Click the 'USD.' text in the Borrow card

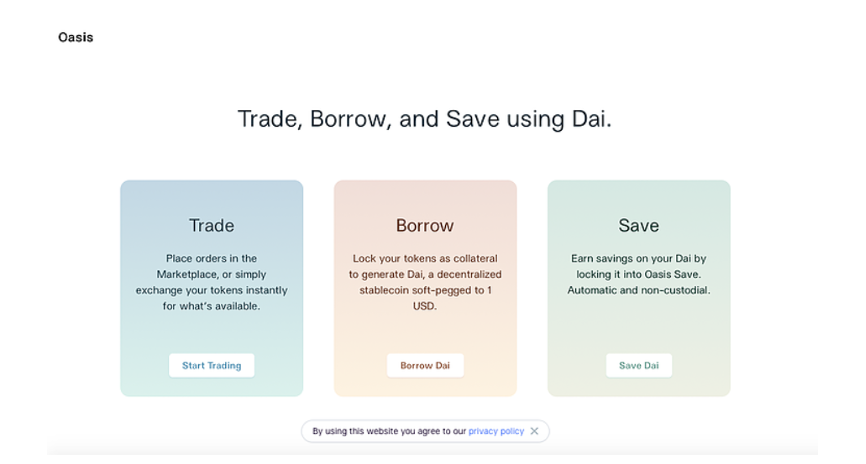[x=425, y=306]
